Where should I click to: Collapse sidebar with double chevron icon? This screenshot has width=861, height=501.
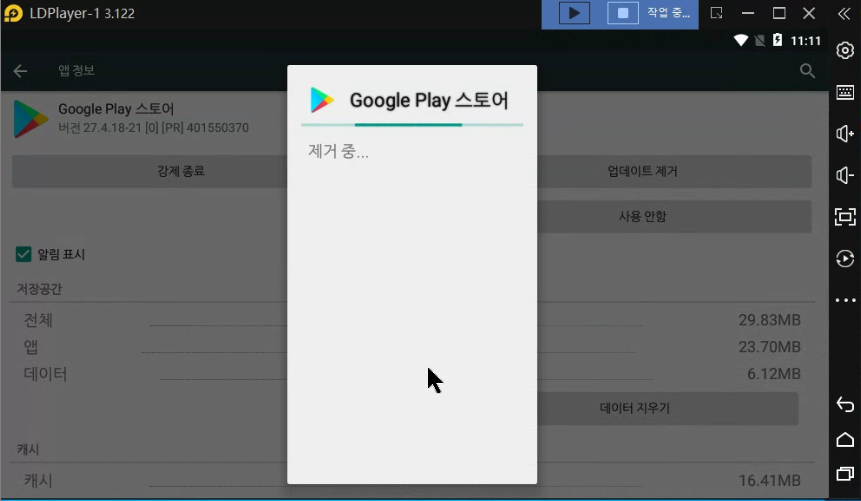[844, 13]
